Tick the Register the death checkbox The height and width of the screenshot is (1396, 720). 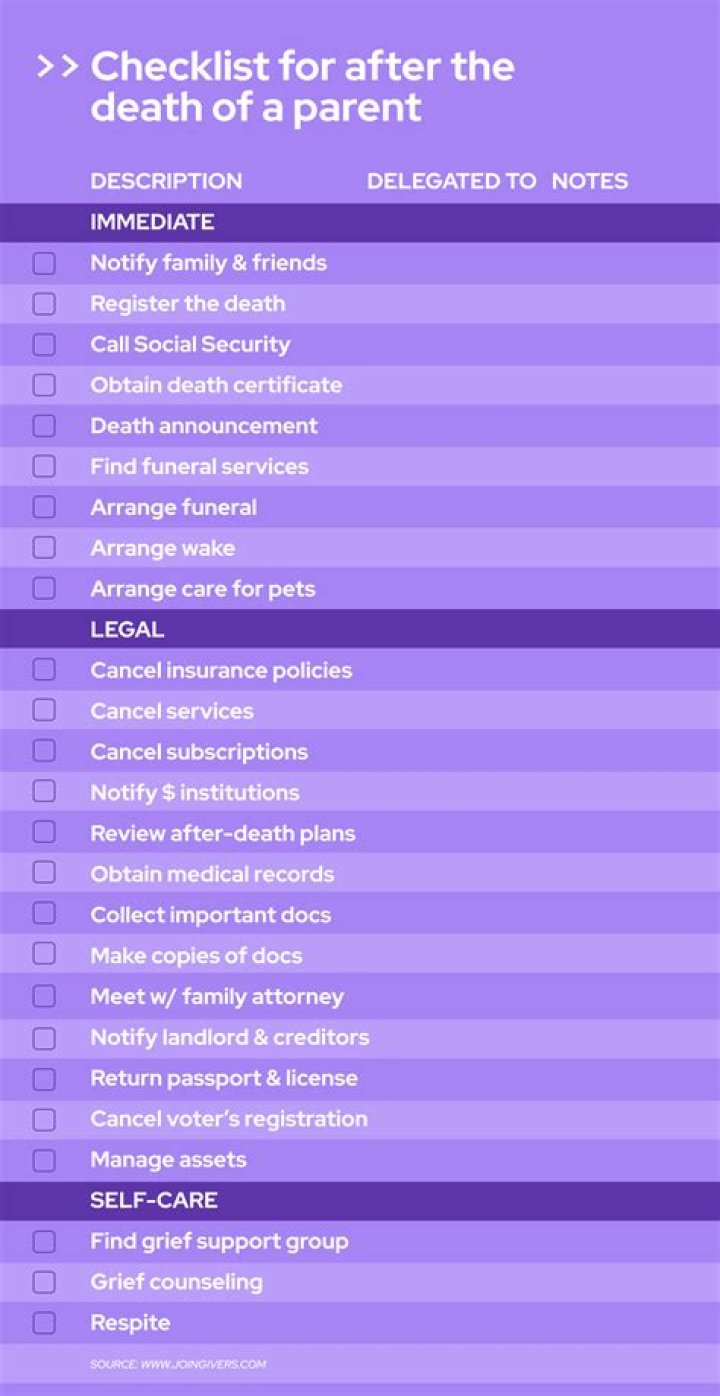(44, 304)
